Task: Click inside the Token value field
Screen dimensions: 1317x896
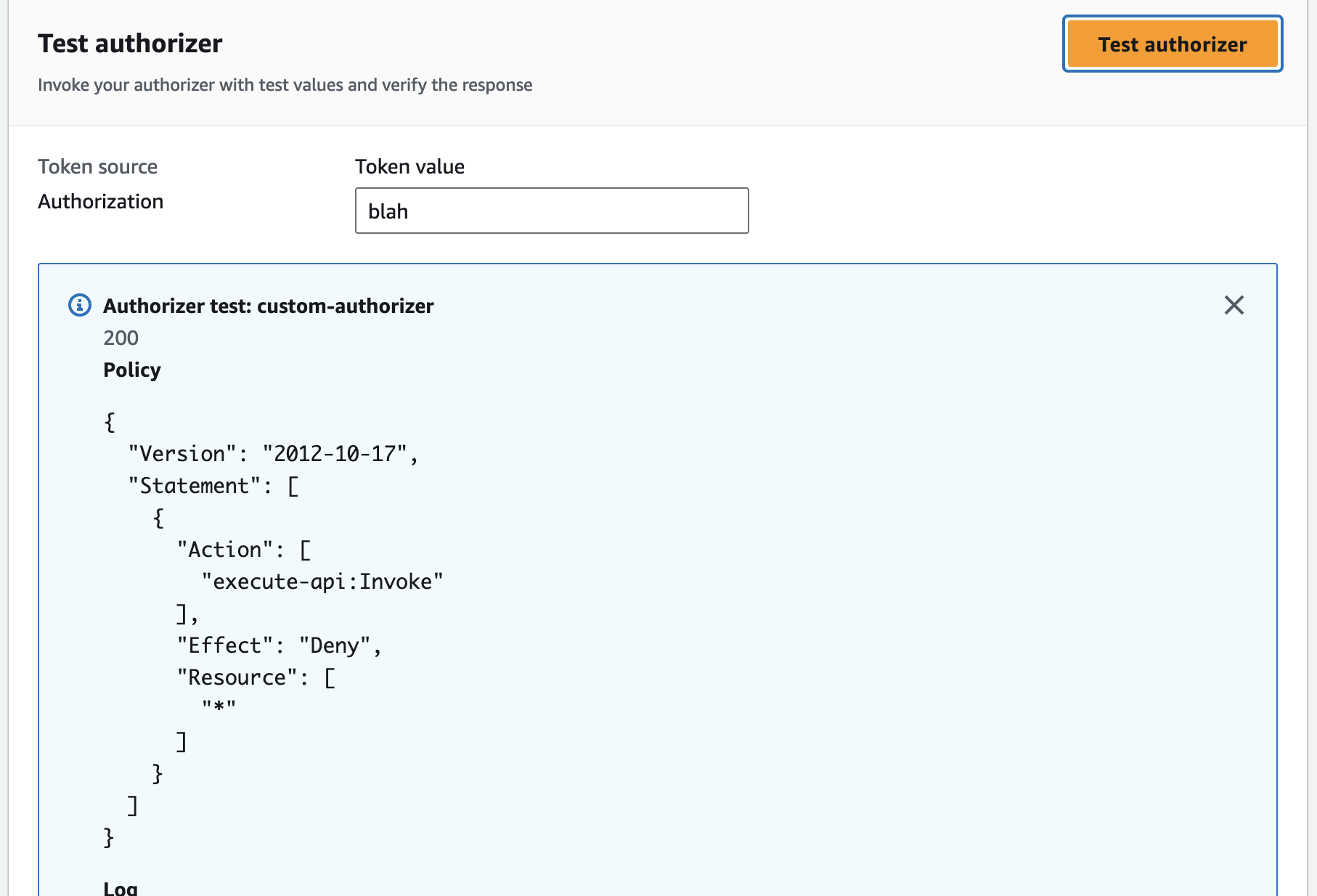Action: pos(551,211)
